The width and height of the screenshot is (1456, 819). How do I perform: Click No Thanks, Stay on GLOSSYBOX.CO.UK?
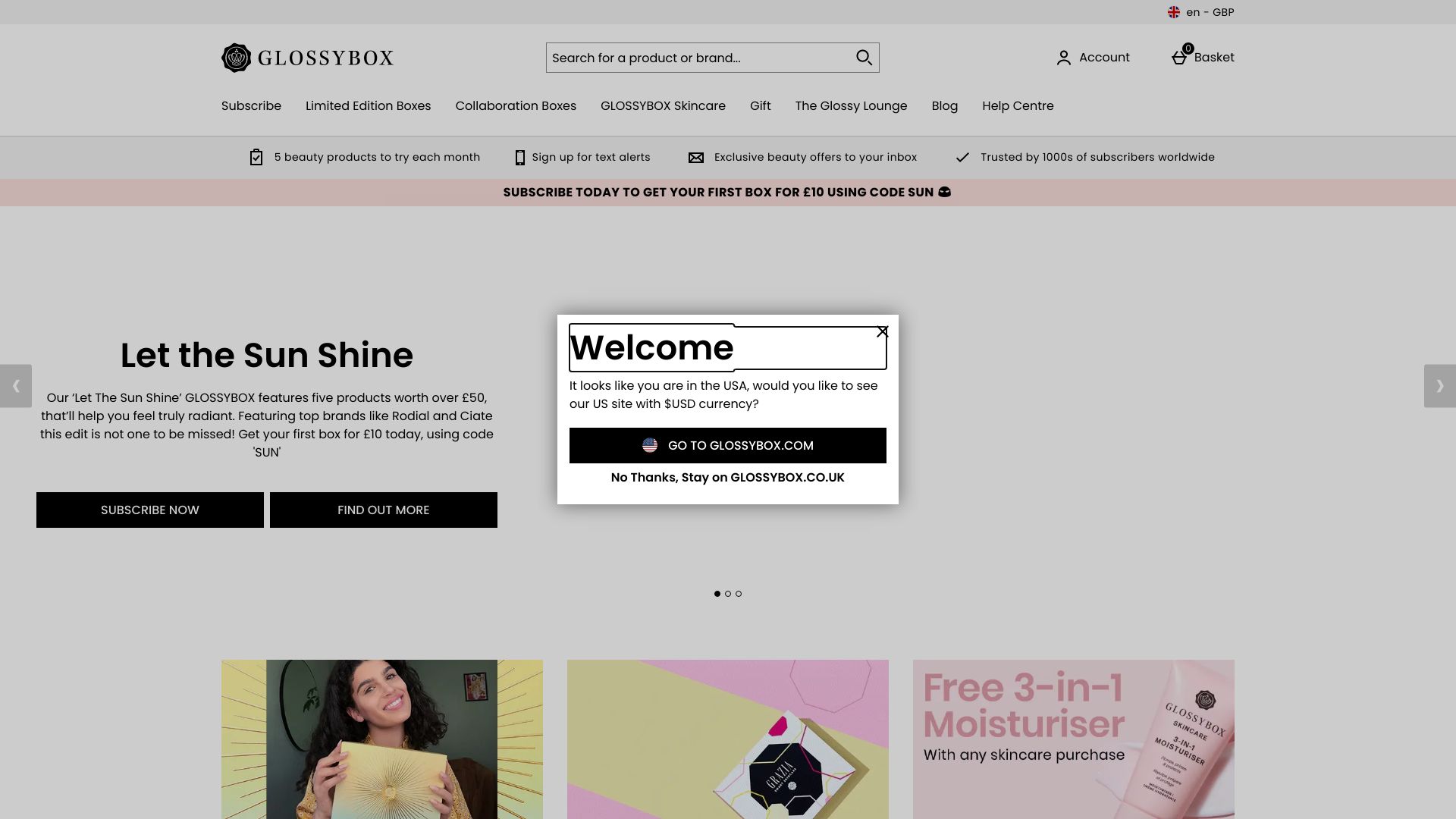pos(727,478)
